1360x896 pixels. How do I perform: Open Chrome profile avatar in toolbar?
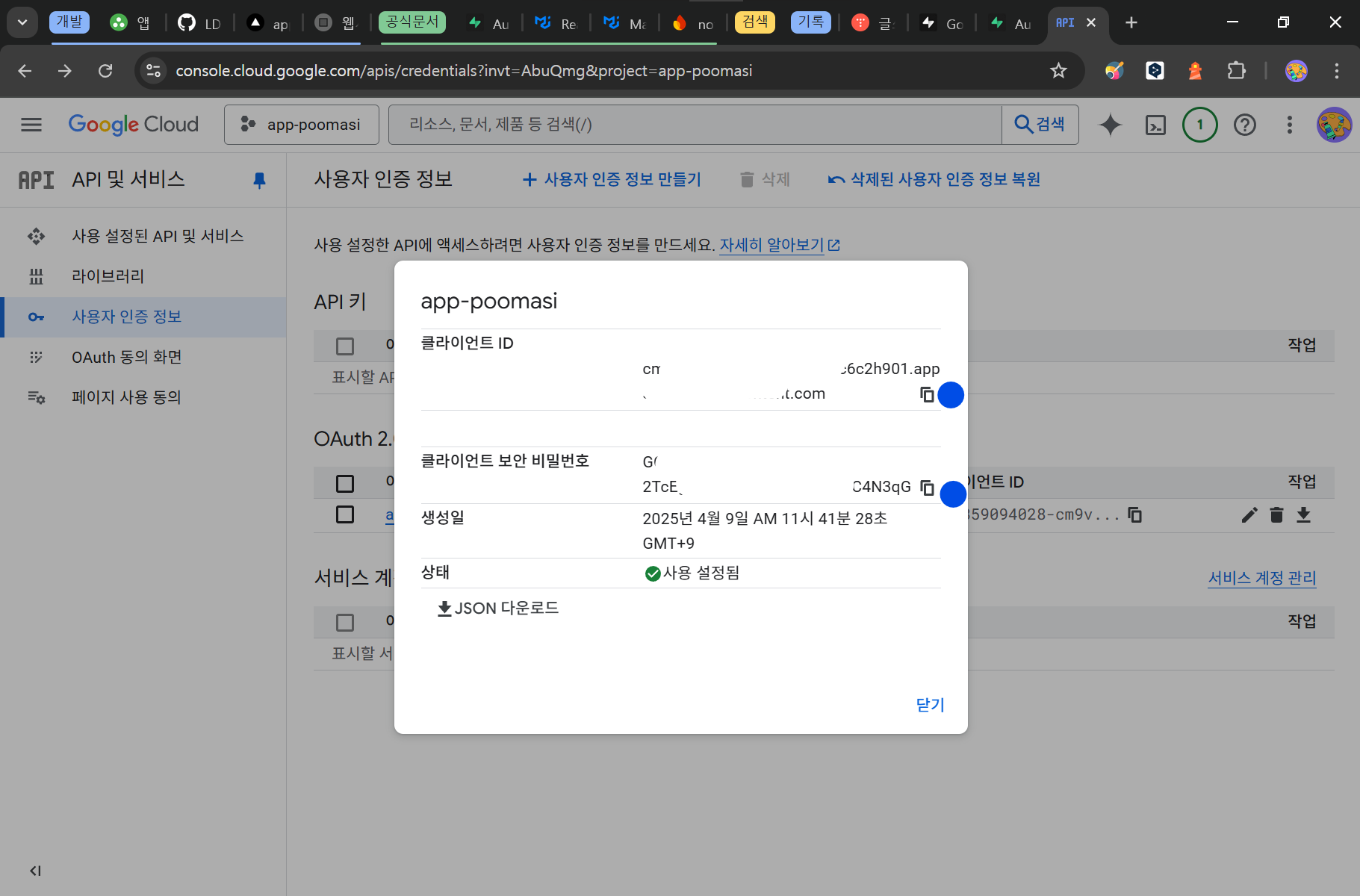click(1297, 71)
